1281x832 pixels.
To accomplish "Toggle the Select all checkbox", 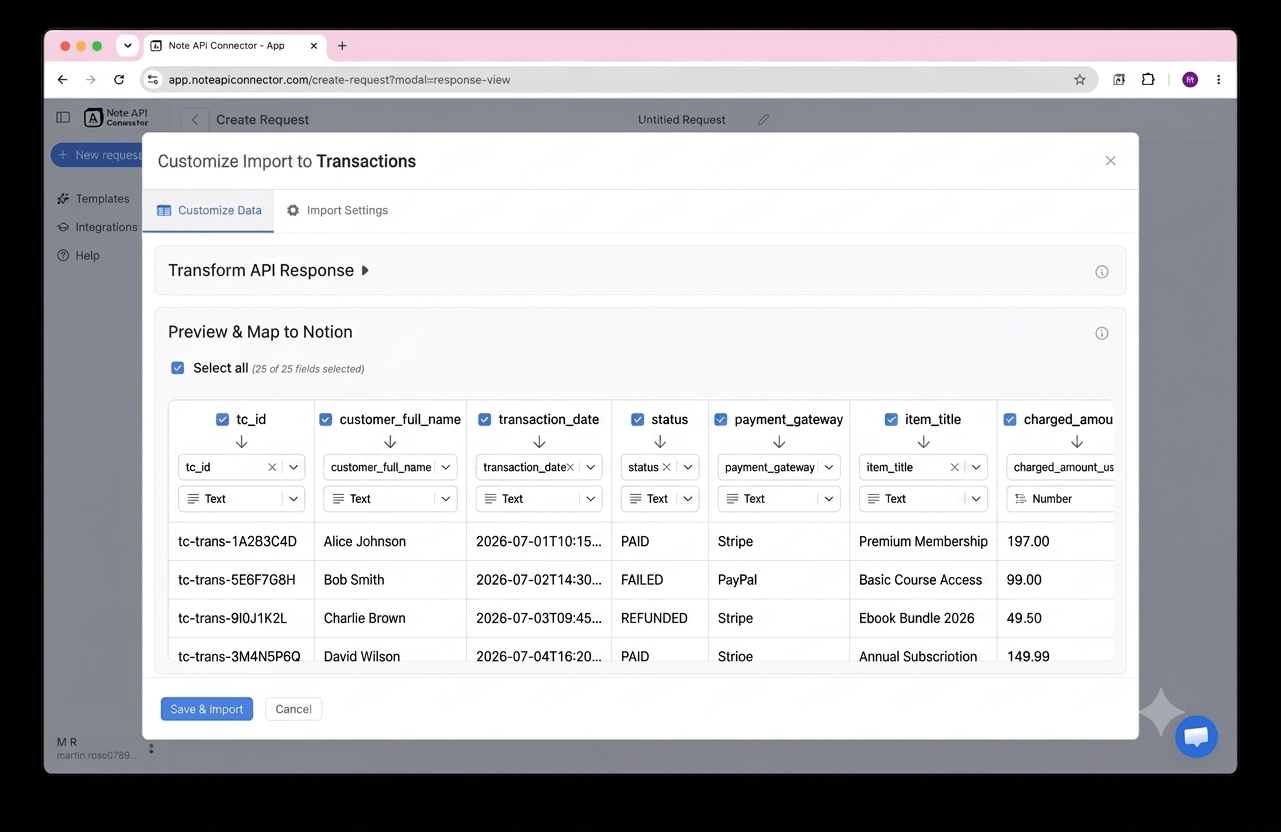I will pyautogui.click(x=178, y=368).
